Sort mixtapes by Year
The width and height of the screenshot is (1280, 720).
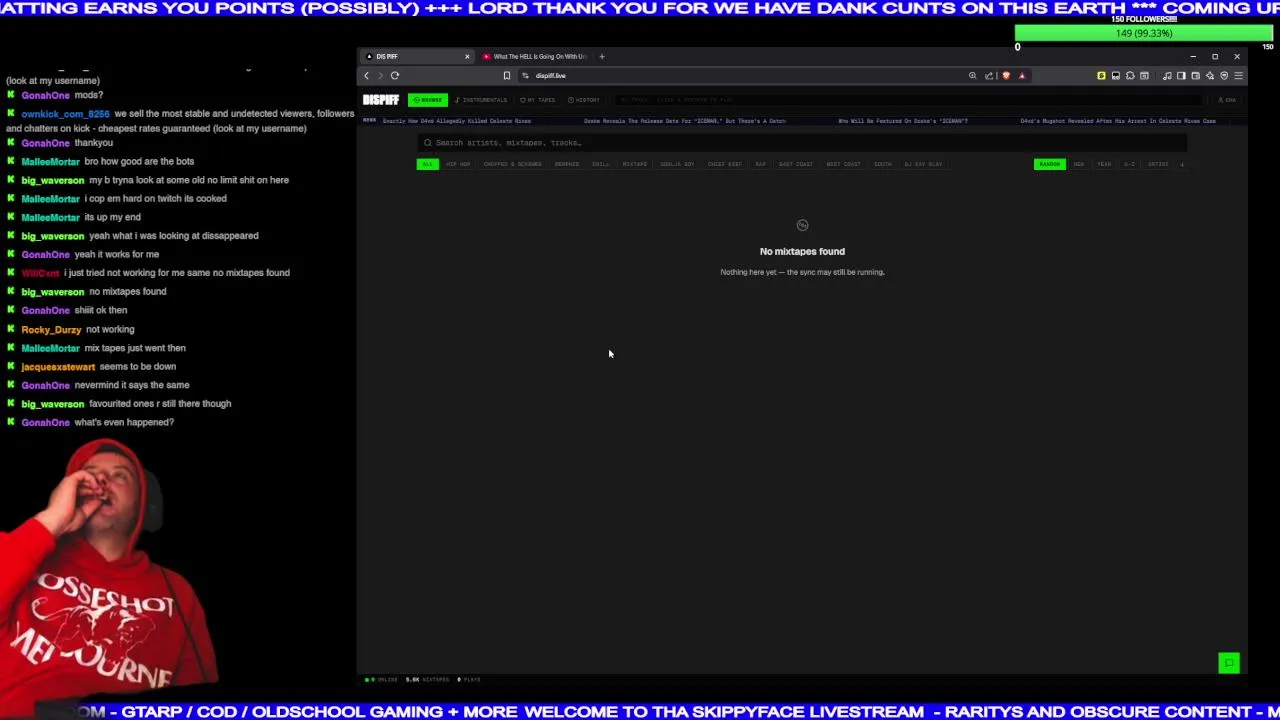[x=1104, y=164]
